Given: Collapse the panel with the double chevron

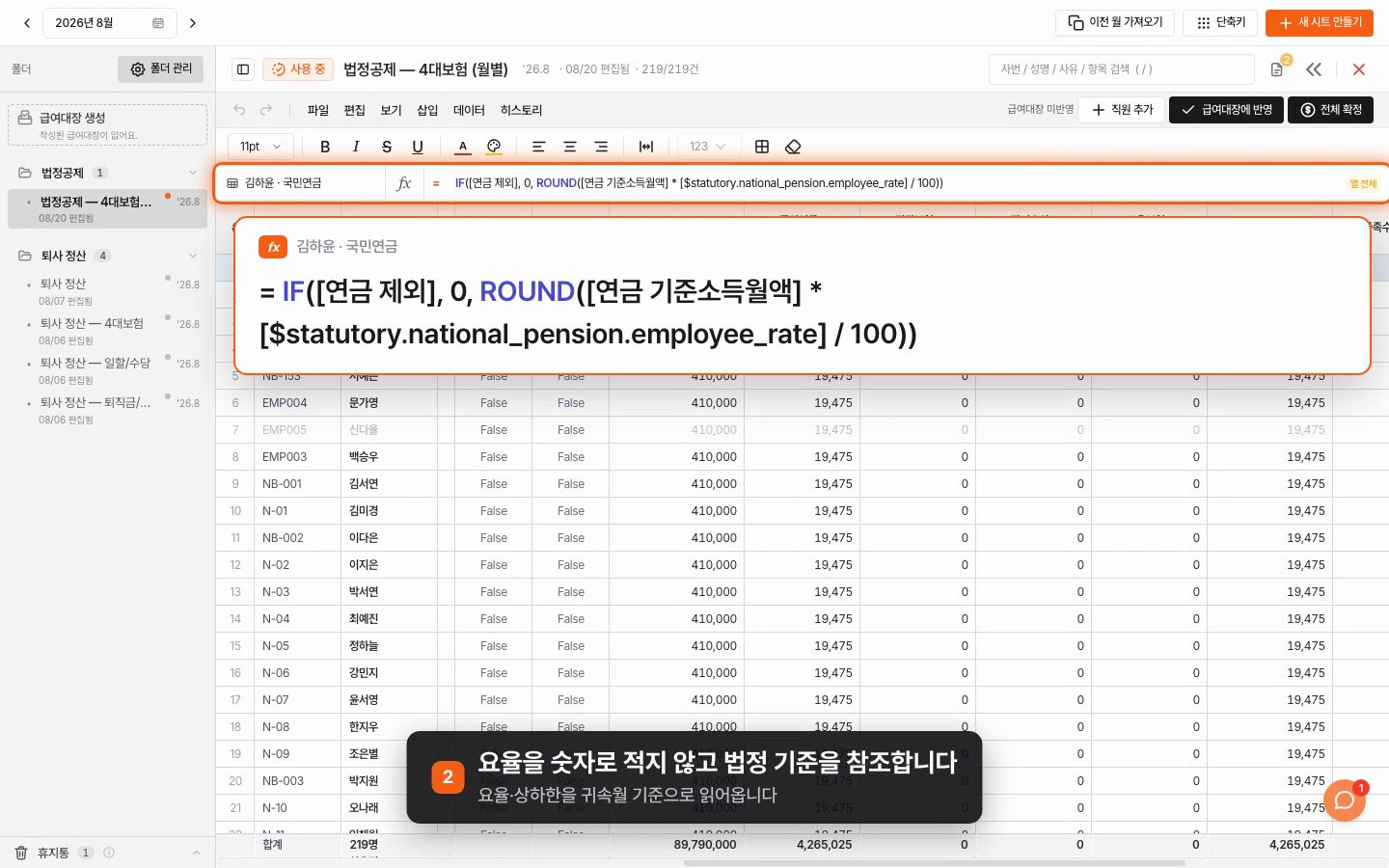Looking at the screenshot, I should (x=1314, y=69).
